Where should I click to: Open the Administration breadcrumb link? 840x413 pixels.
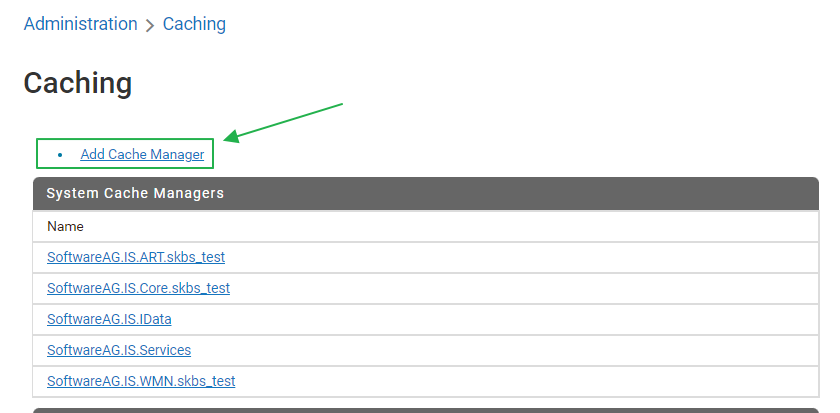click(x=80, y=24)
